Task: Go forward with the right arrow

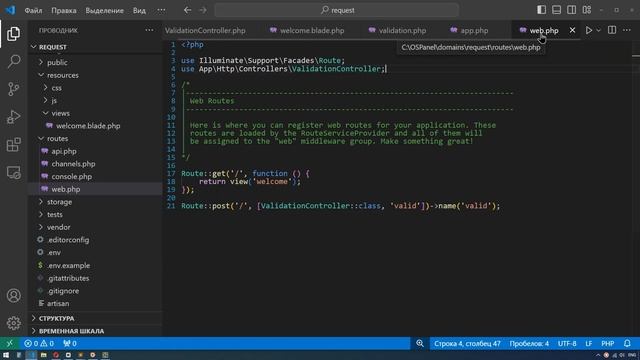Action: [203, 10]
